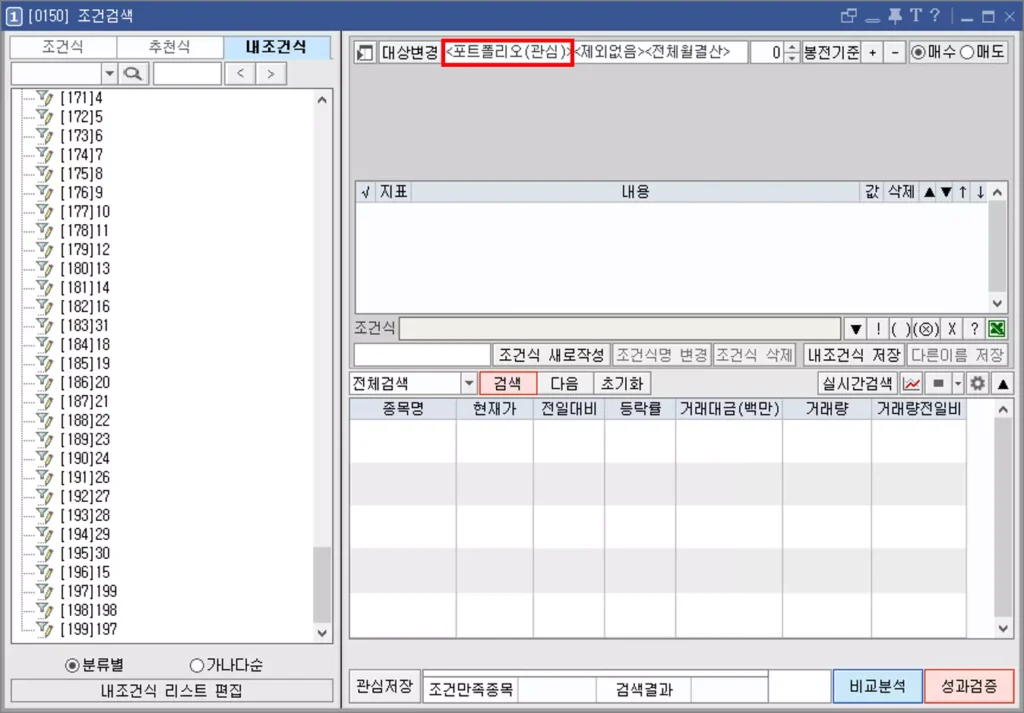The image size is (1024, 713).
Task: Click the 대상변경 button
Action: point(409,52)
